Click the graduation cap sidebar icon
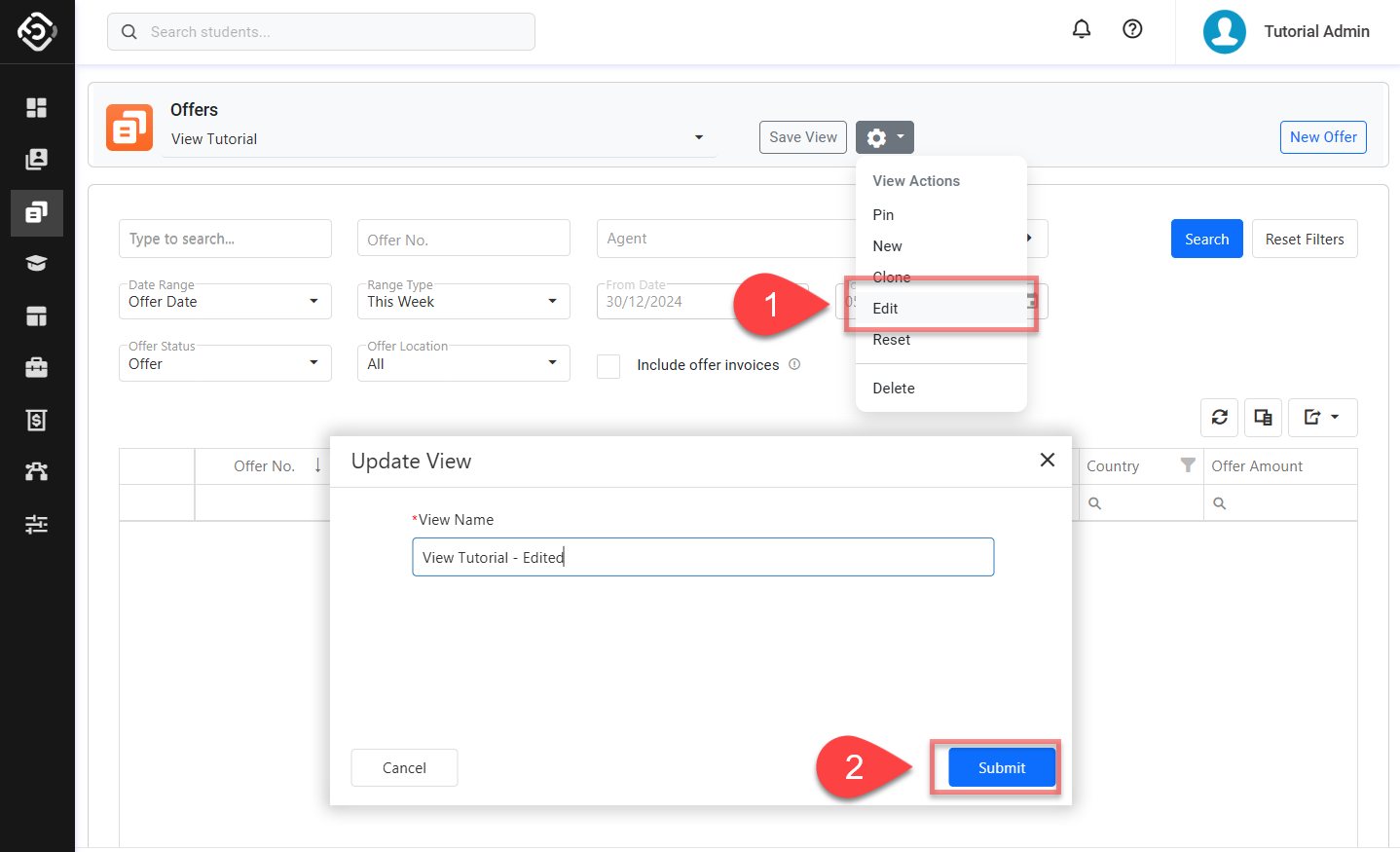Viewport: 1400px width, 852px height. 36,264
